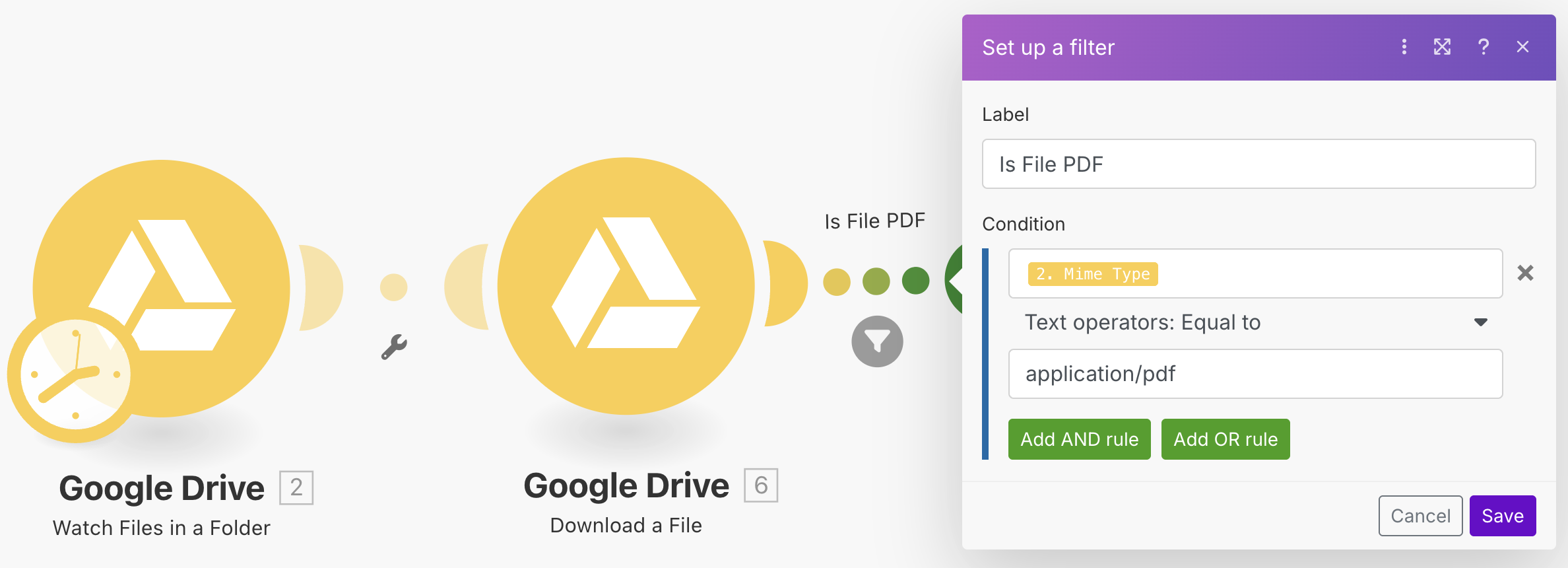Add an AND rule to the condition

click(x=1079, y=439)
